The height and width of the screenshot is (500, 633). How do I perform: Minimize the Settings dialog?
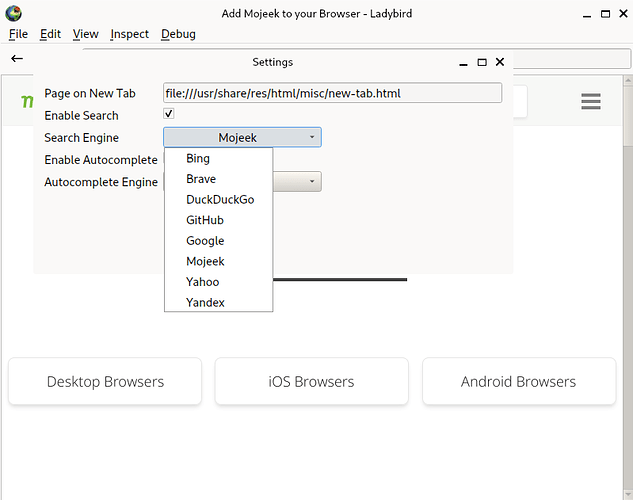[x=463, y=63]
